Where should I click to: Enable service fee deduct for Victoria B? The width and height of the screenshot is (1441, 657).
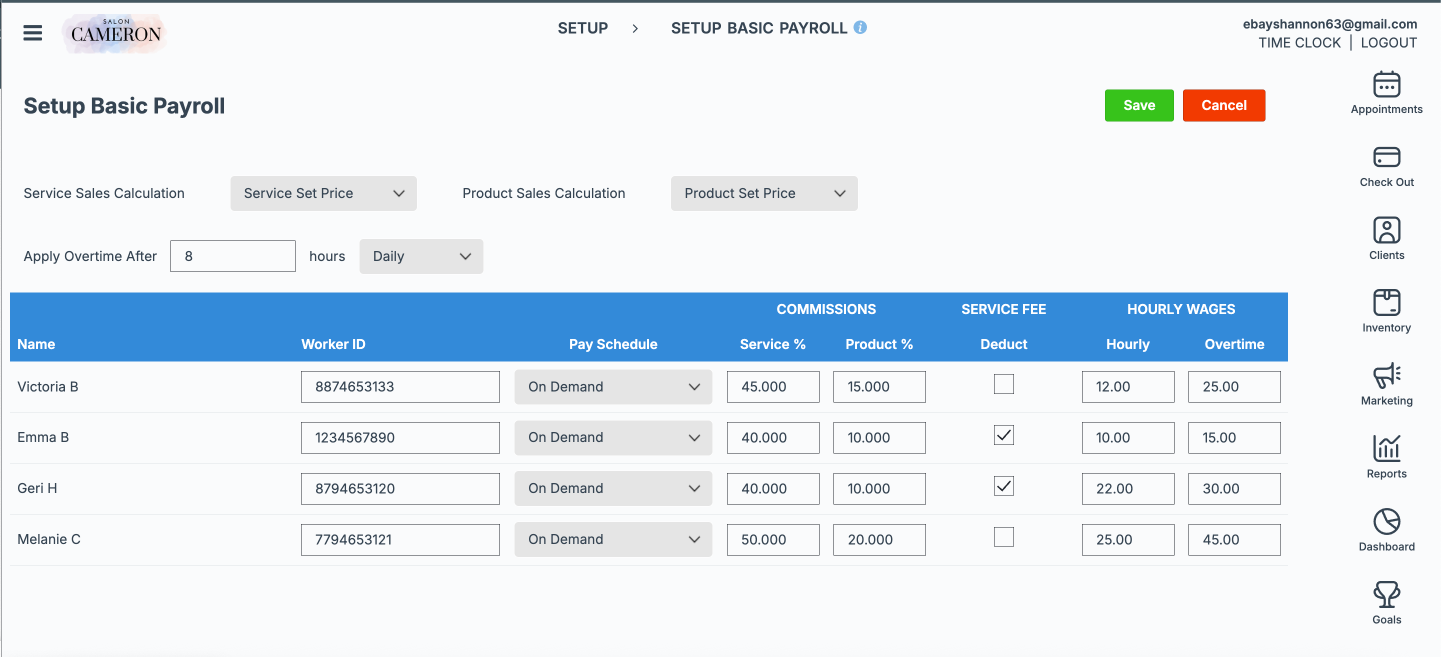(1003, 385)
